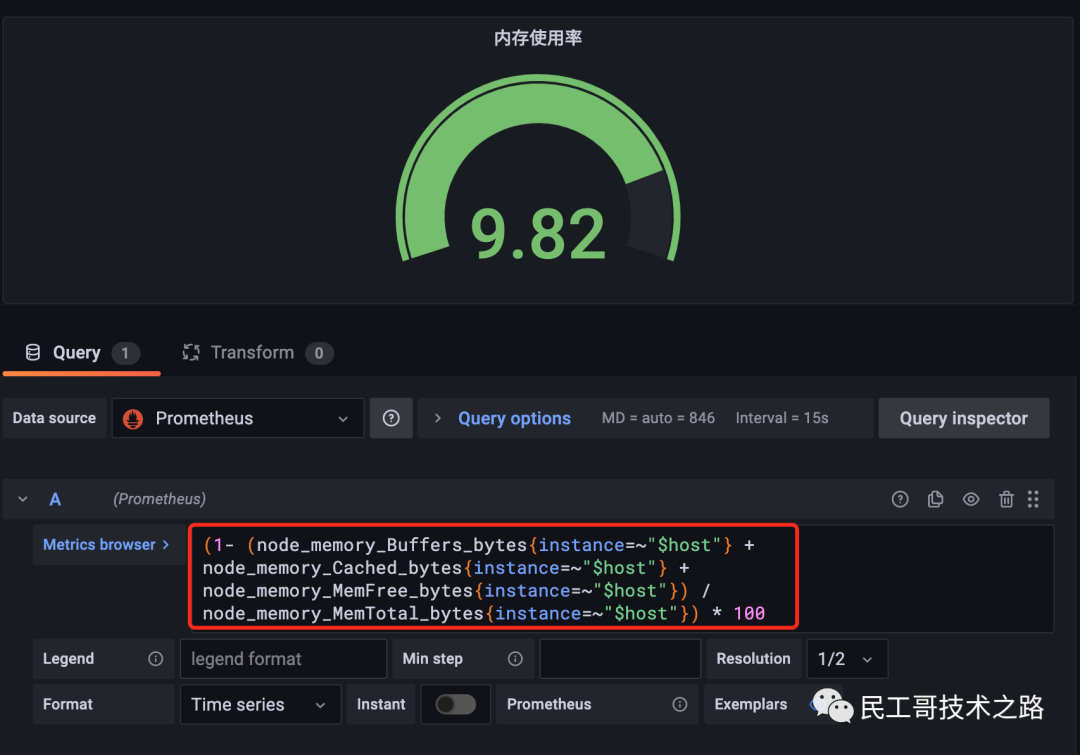Screen dimensions: 1080x755
Task: Switch to the Transform tab
Action: 258,353
